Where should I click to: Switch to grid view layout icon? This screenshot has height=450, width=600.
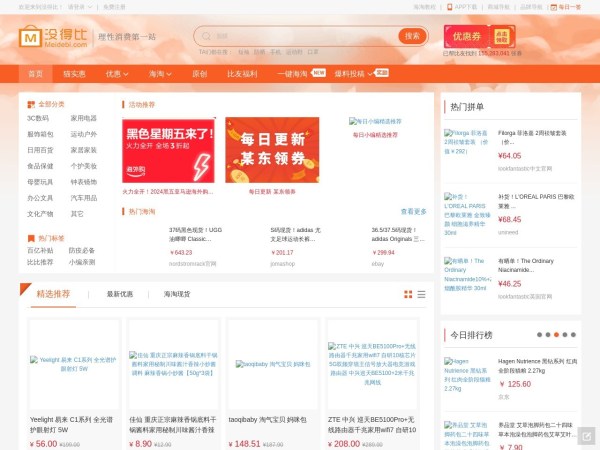[408, 294]
